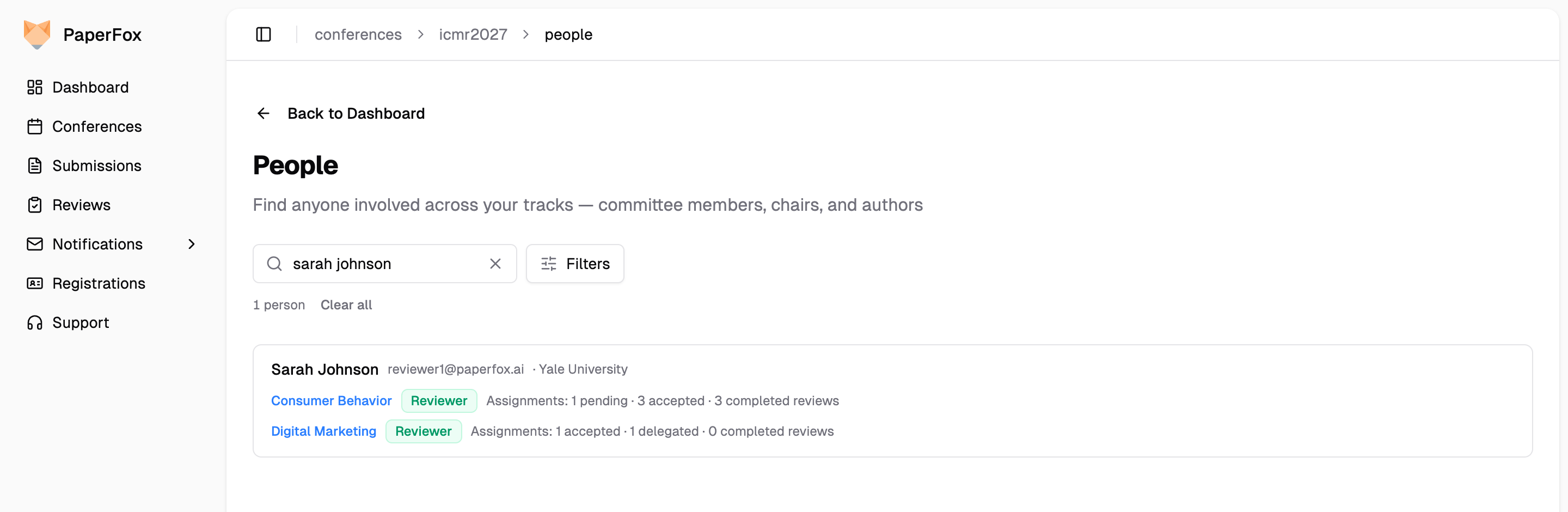Image resolution: width=1568 pixels, height=512 pixels.
Task: Click the search magnifier icon
Action: [274, 264]
